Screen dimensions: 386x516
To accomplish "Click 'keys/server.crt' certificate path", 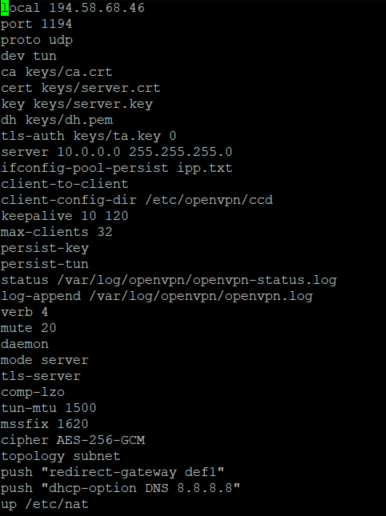I will coord(101,88).
